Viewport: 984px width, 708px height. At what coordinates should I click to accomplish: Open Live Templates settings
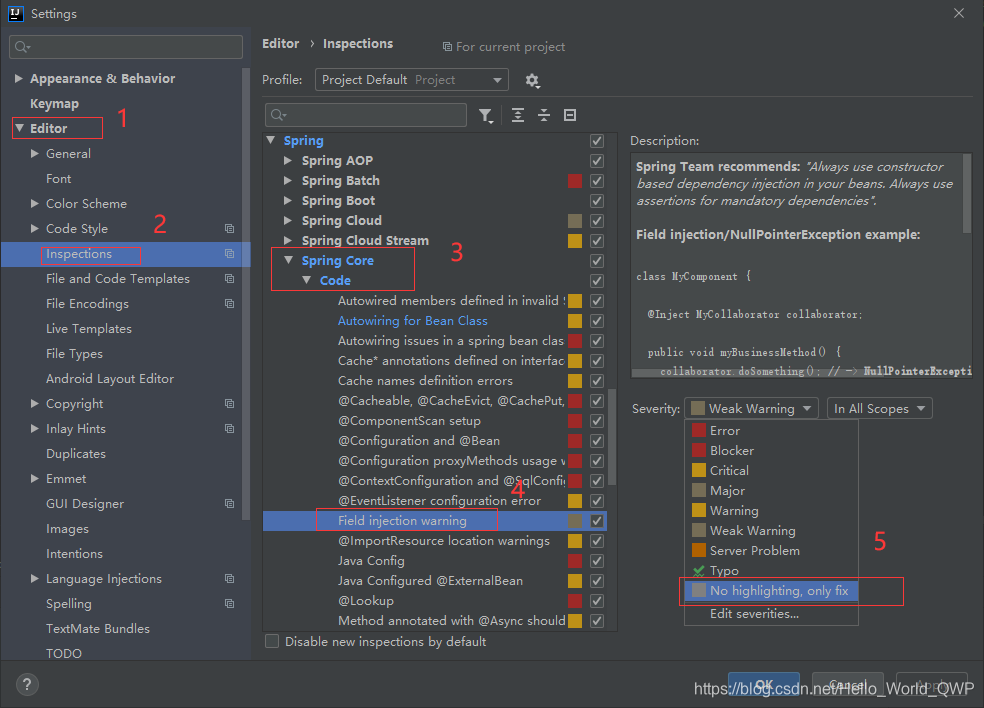[x=88, y=329]
